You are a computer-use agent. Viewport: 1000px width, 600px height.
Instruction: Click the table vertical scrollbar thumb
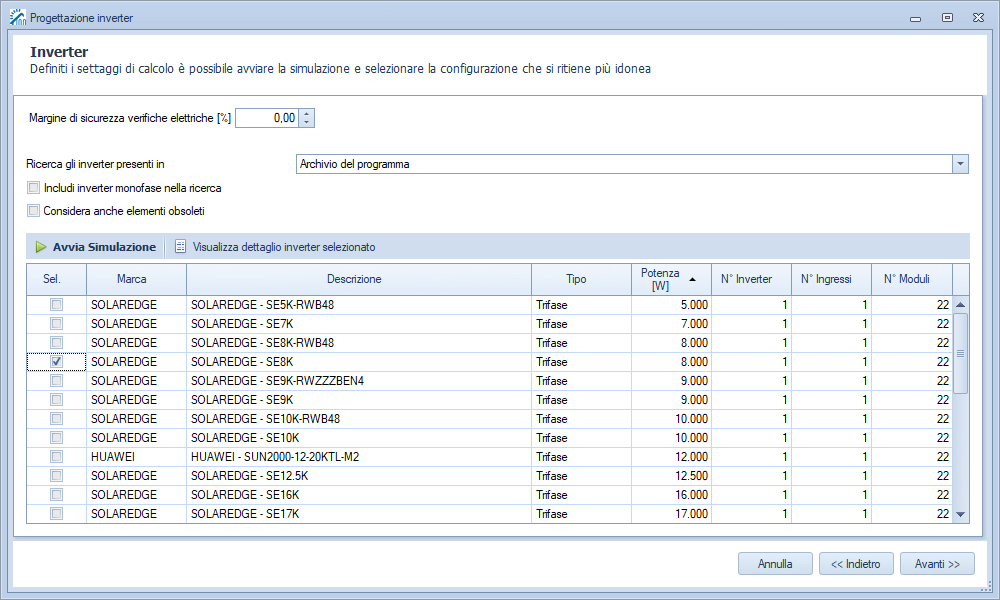960,353
